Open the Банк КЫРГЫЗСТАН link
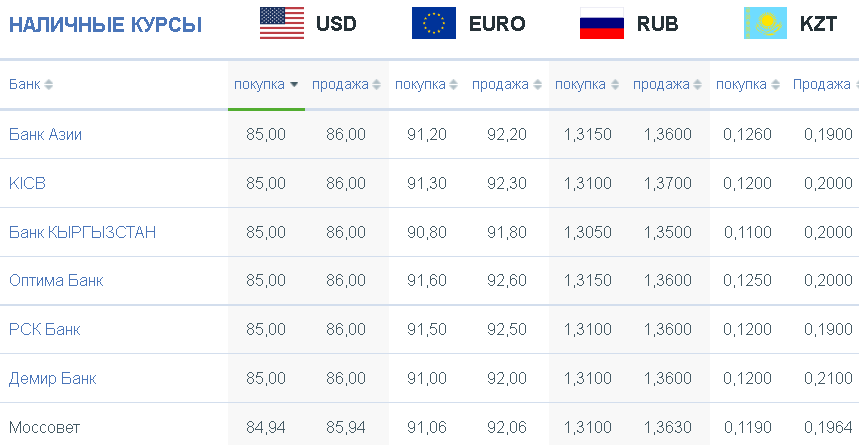 83,232
